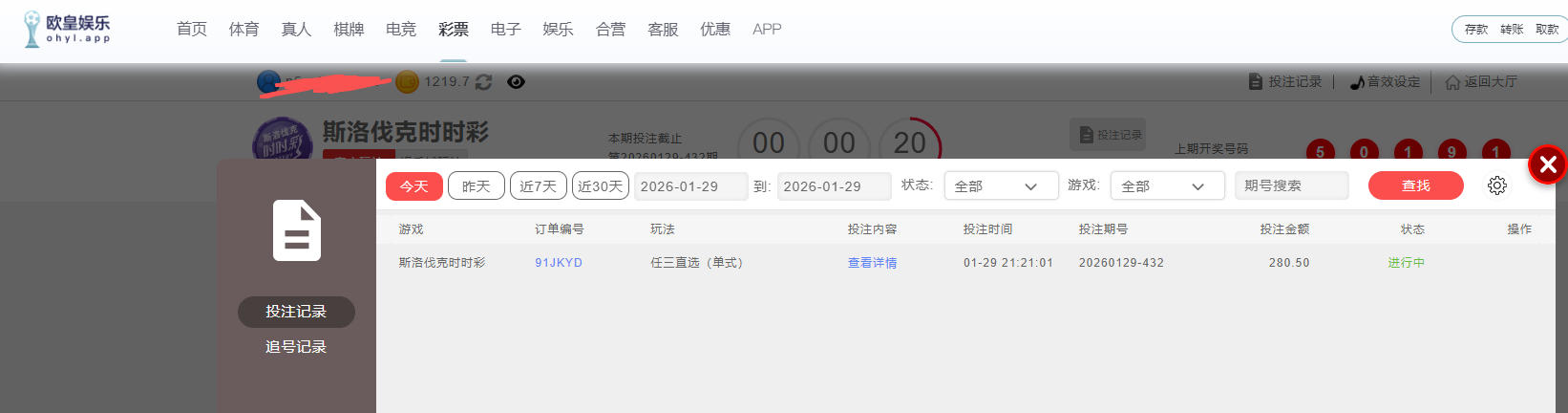
Task: Click the 欧皇娱乐 site logo
Action: [67, 29]
